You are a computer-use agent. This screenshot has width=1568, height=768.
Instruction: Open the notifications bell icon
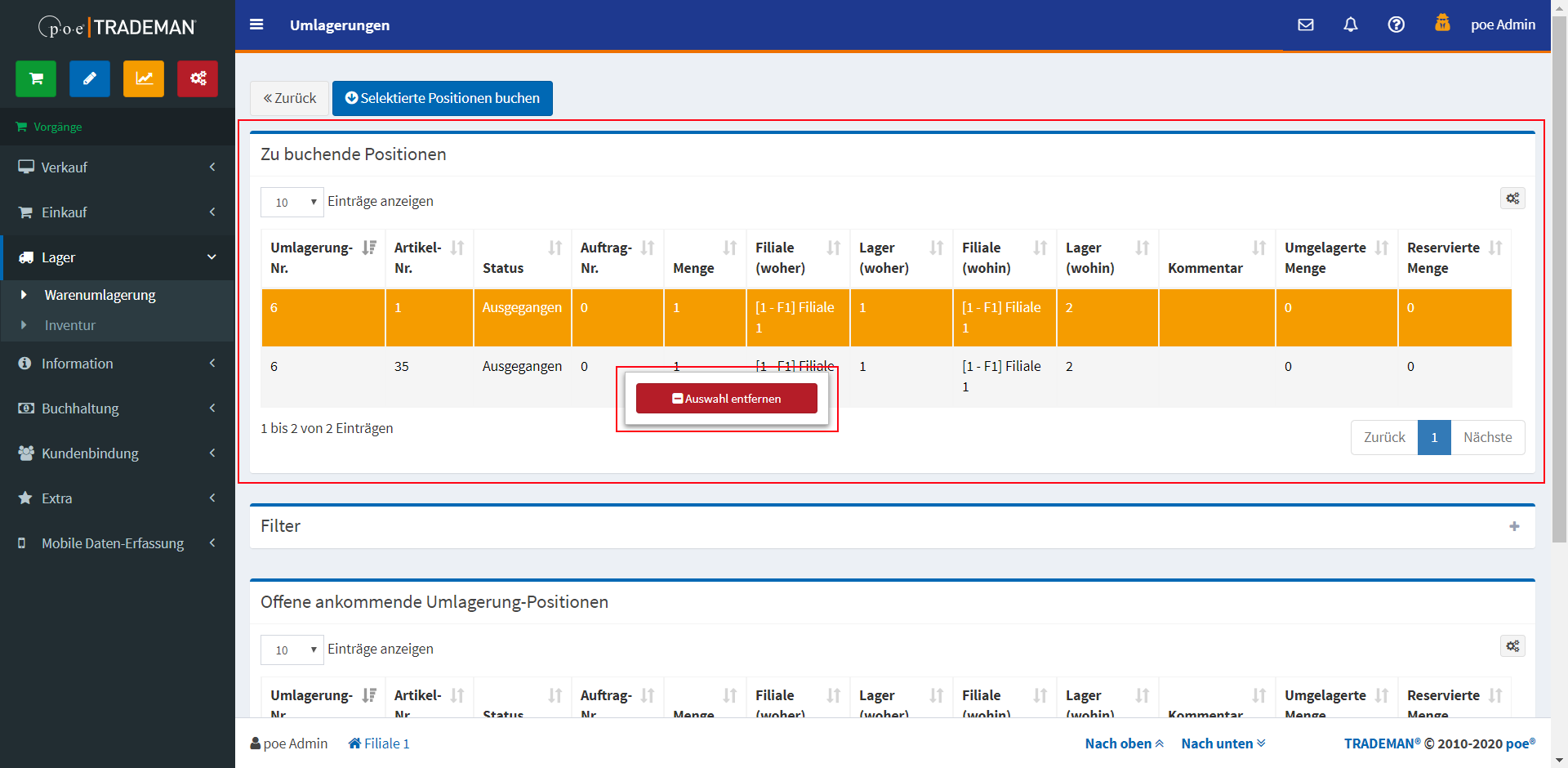coord(1351,25)
